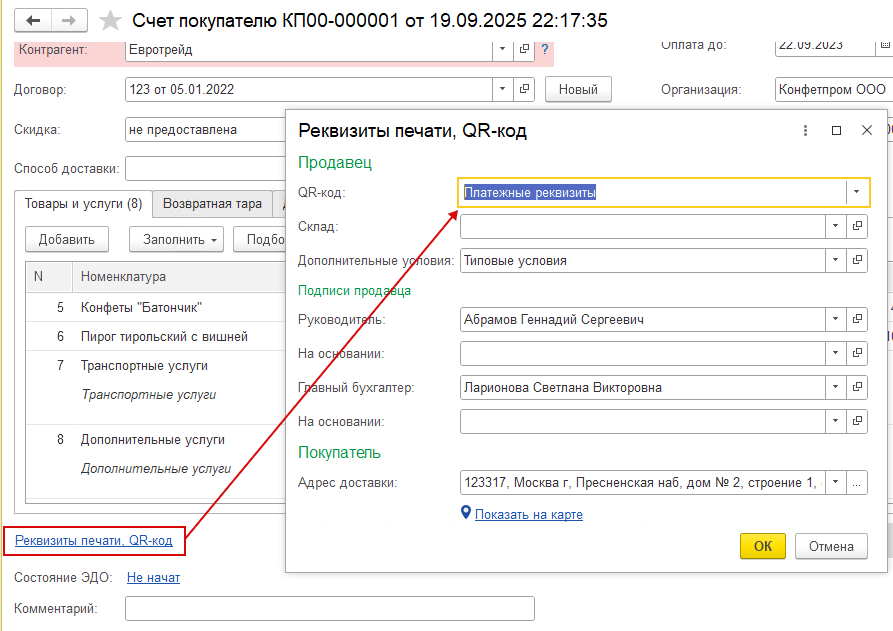Open Главный бухгалтер card via its icon
The height and width of the screenshot is (631, 893).
click(857, 386)
